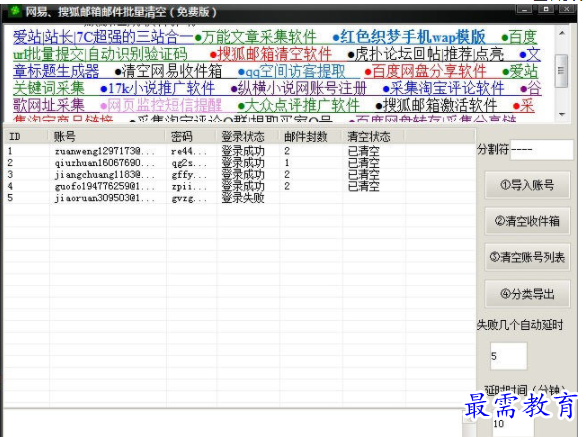The height and width of the screenshot is (437, 586).
Task: Open the 大众点评推广软件 link
Action: point(299,105)
